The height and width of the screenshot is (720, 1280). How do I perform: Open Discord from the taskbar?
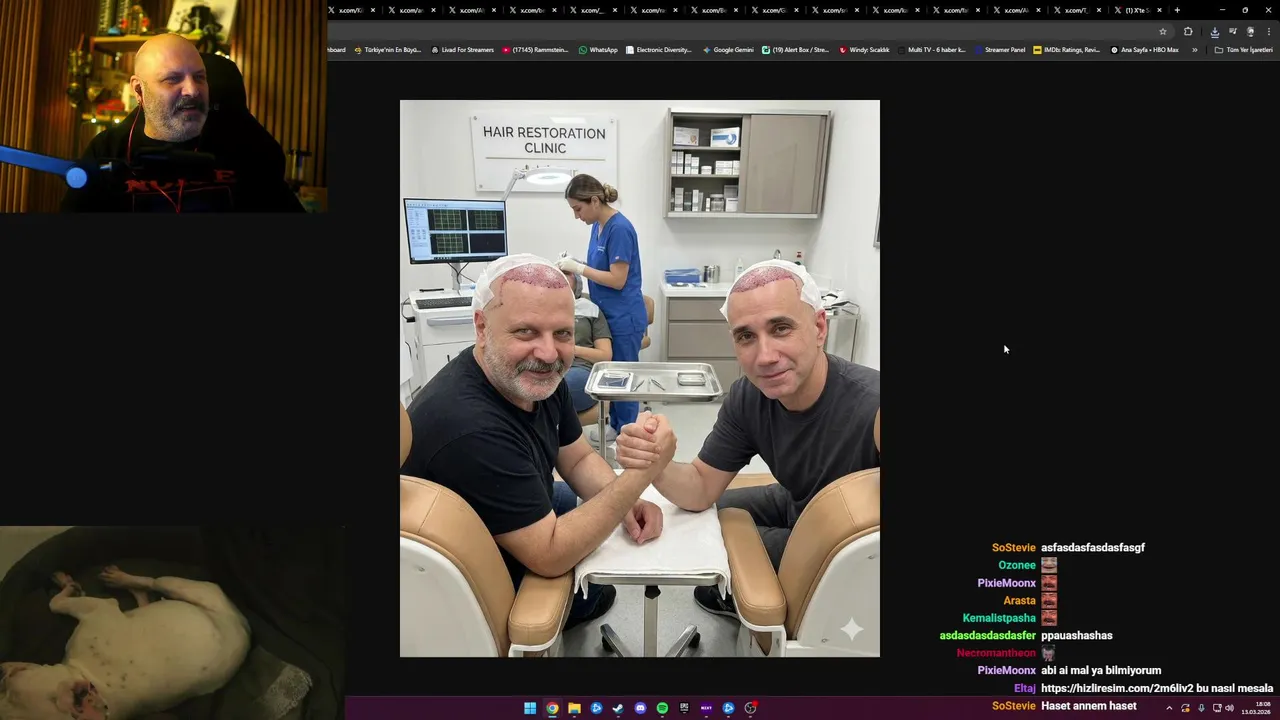[x=640, y=708]
